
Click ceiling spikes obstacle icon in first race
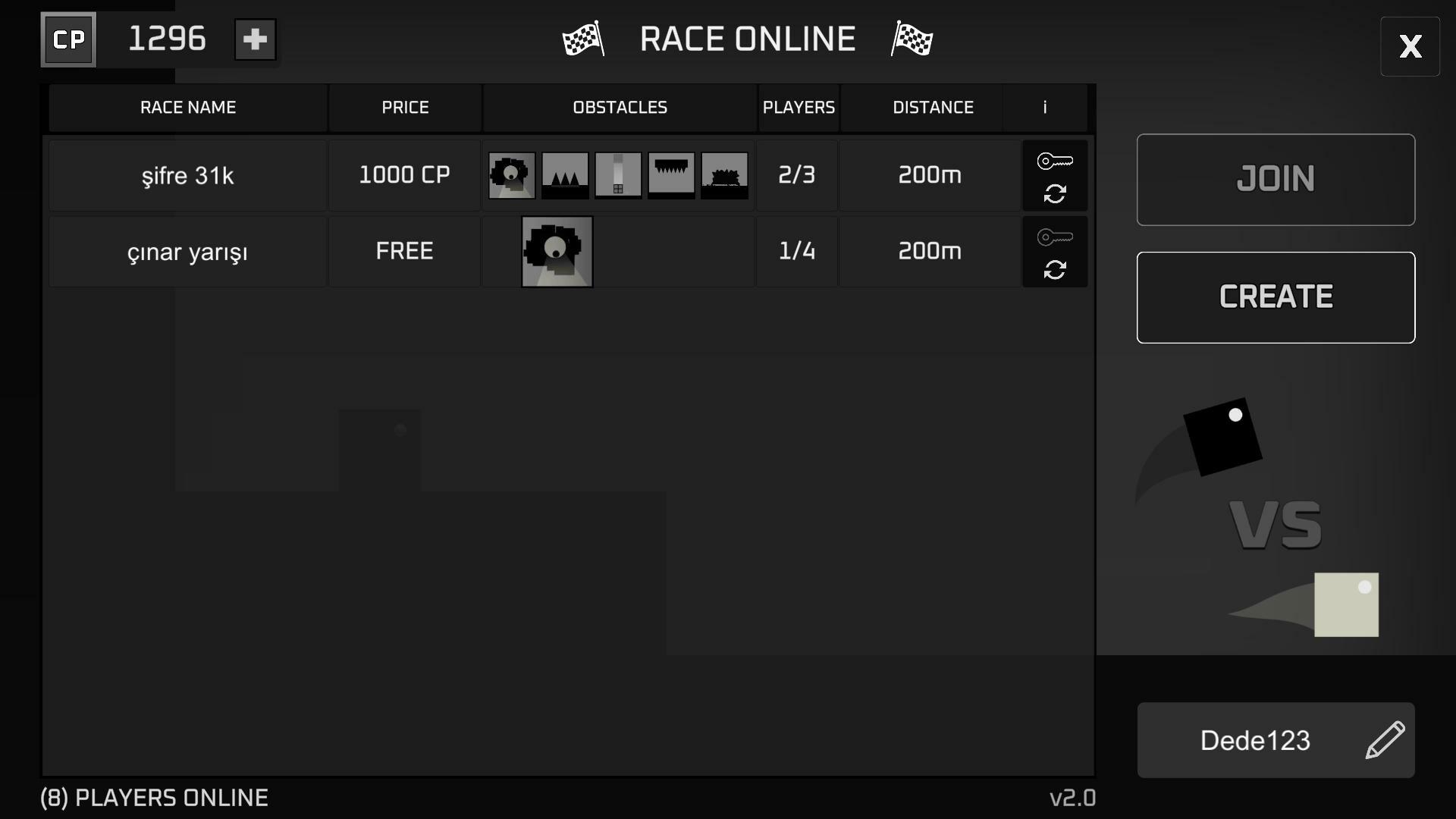point(671,175)
